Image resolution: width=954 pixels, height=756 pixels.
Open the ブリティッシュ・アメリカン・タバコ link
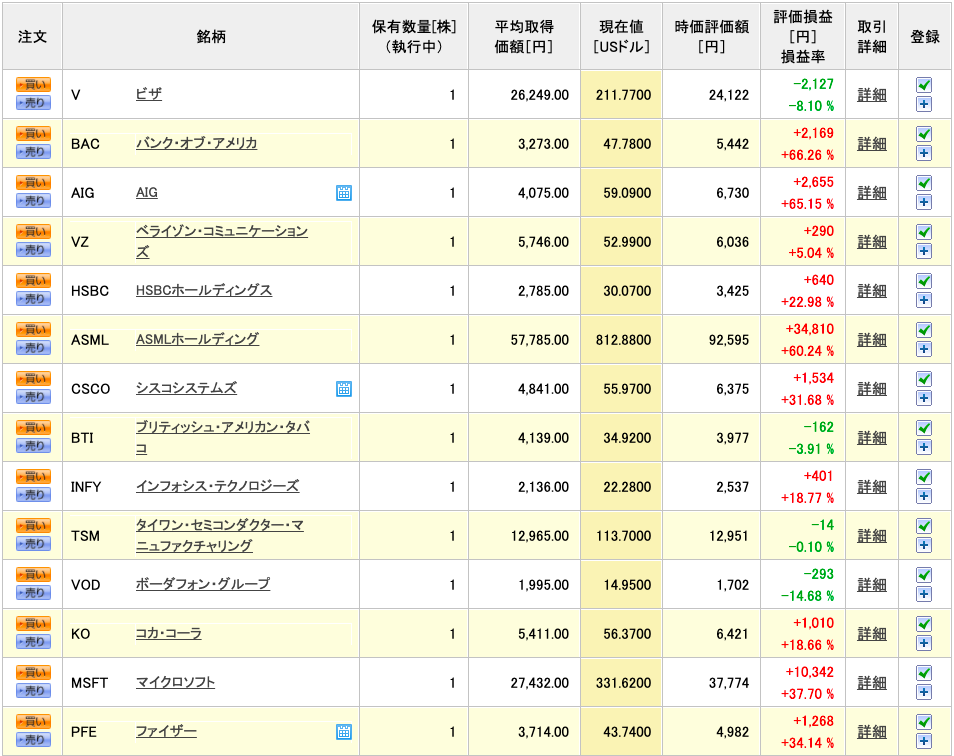(x=223, y=437)
